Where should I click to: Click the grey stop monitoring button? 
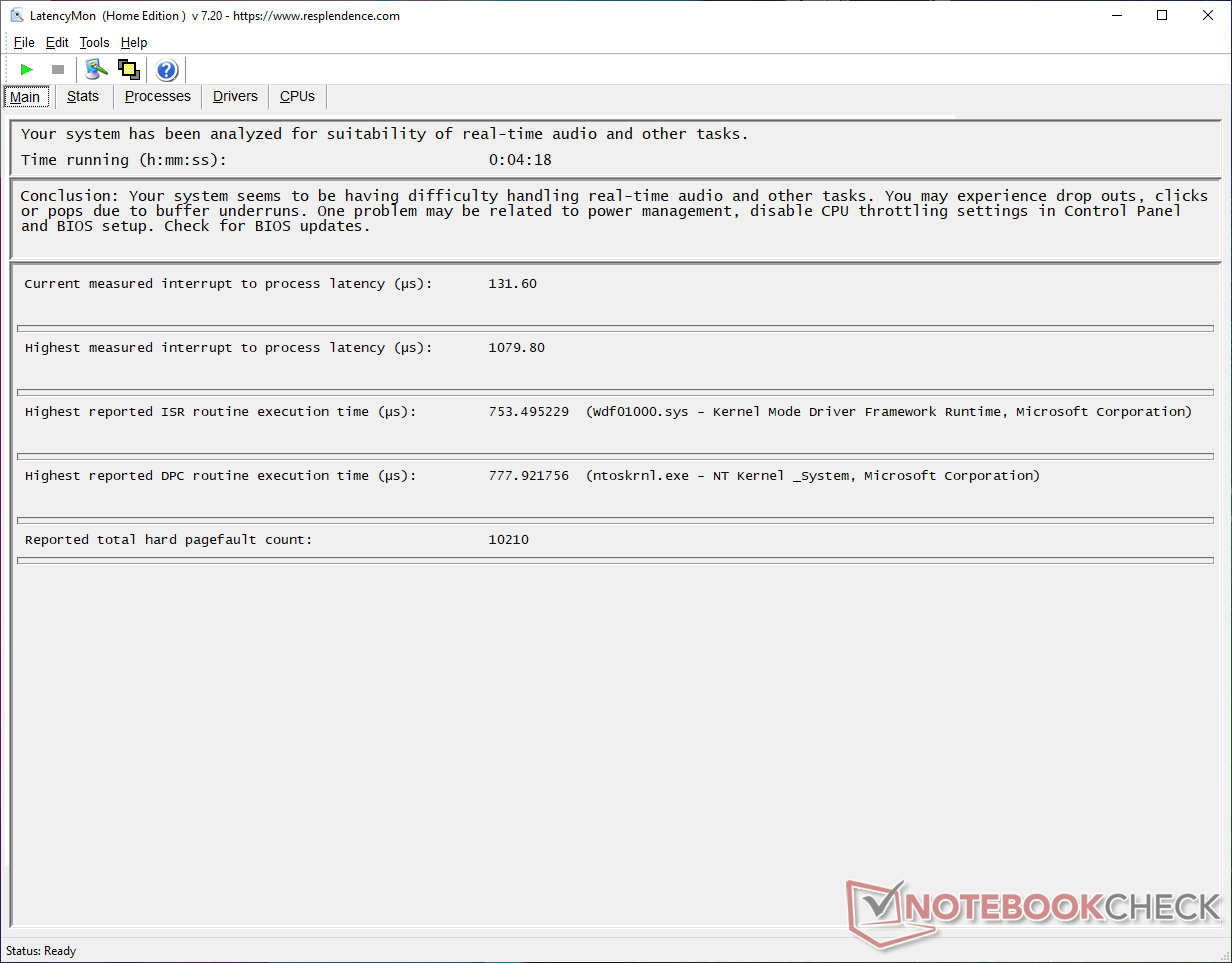[x=58, y=69]
